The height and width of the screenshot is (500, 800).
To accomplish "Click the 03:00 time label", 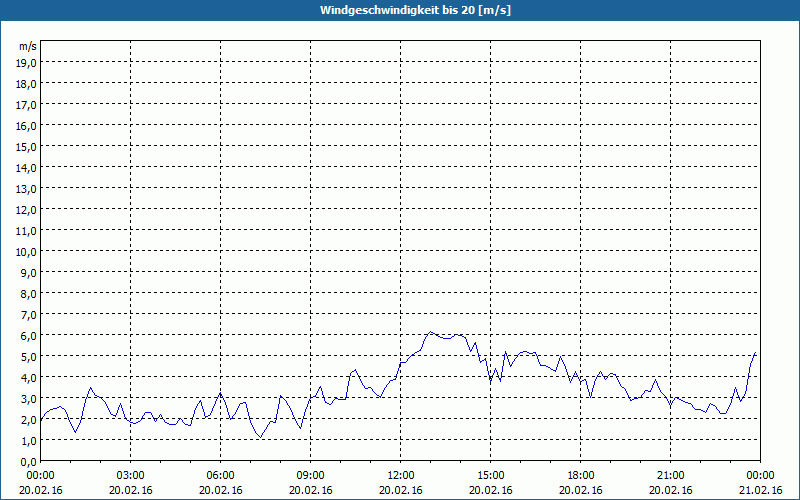I will [131, 476].
